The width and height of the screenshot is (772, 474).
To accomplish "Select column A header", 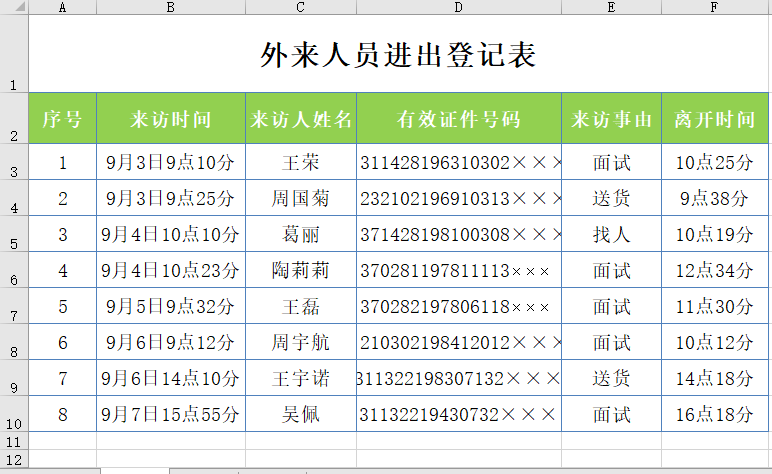I will point(63,7).
